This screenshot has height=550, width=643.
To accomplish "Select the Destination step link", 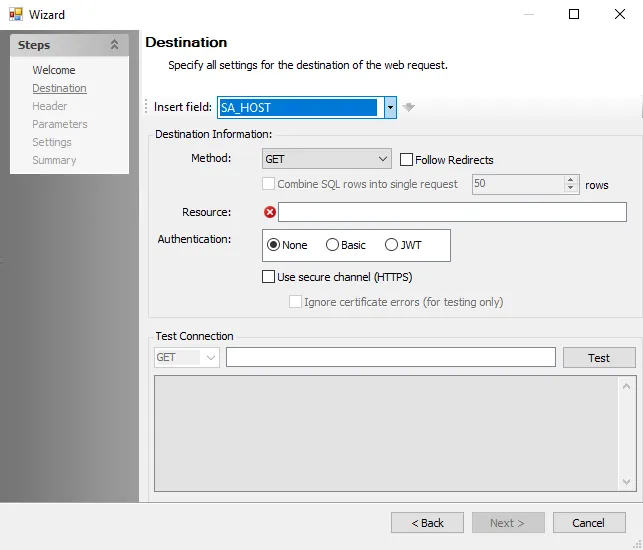I will 59,88.
